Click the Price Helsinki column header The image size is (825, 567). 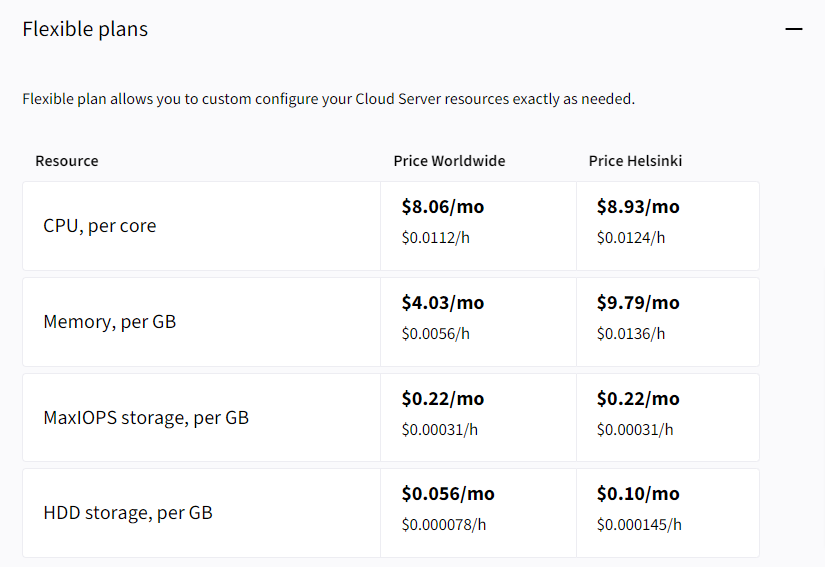point(635,161)
